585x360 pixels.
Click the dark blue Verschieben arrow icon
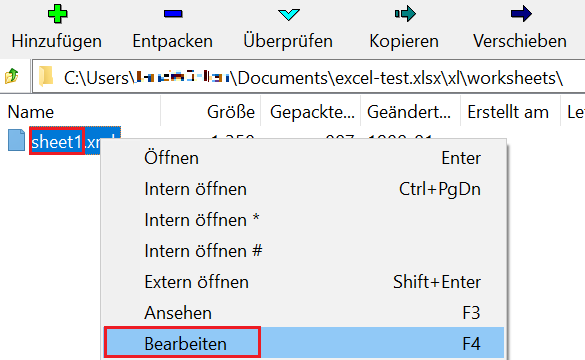pyautogui.click(x=521, y=14)
